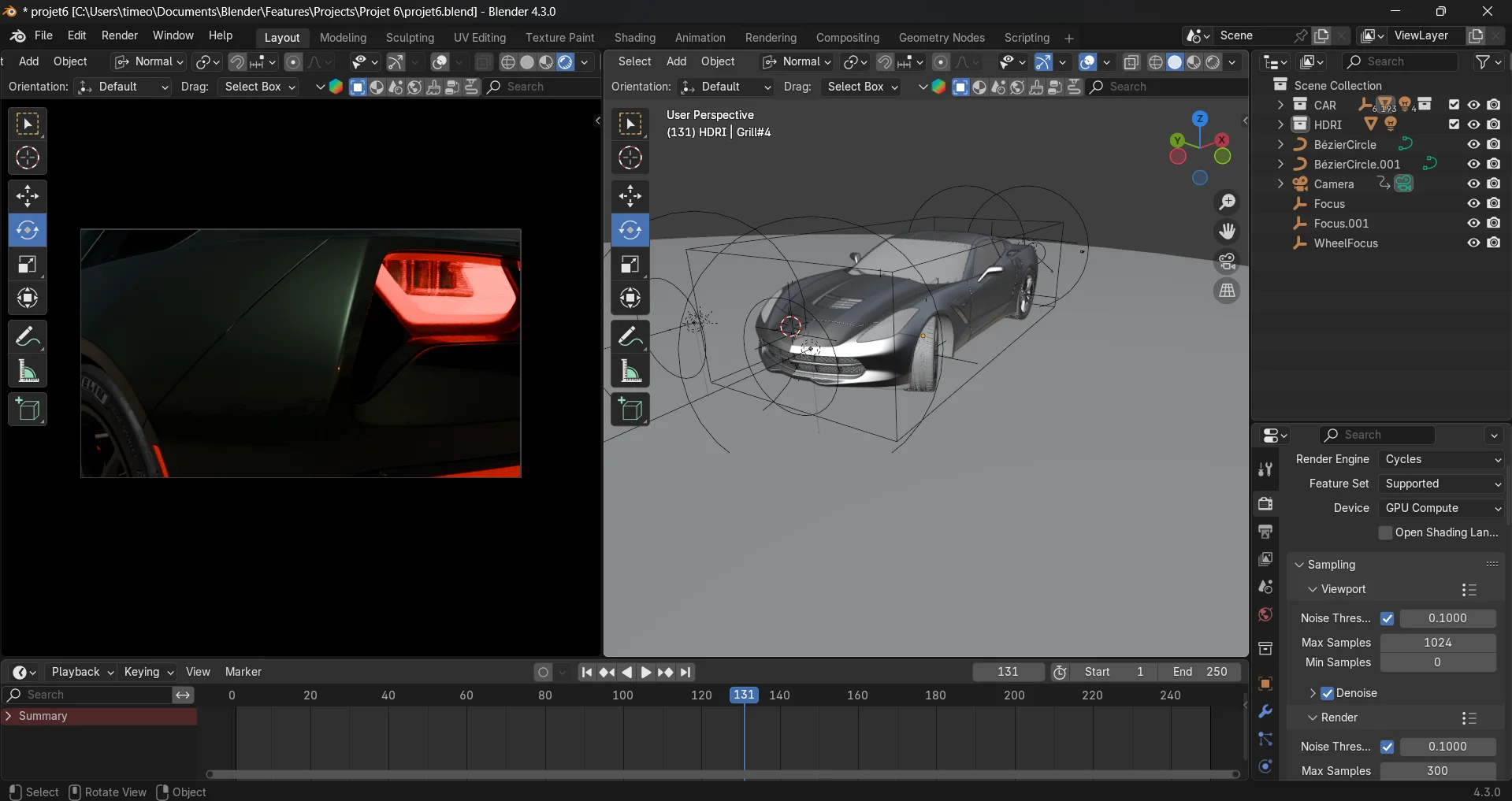The image size is (1512, 801).
Task: Click the outliner Search field
Action: 1399,61
